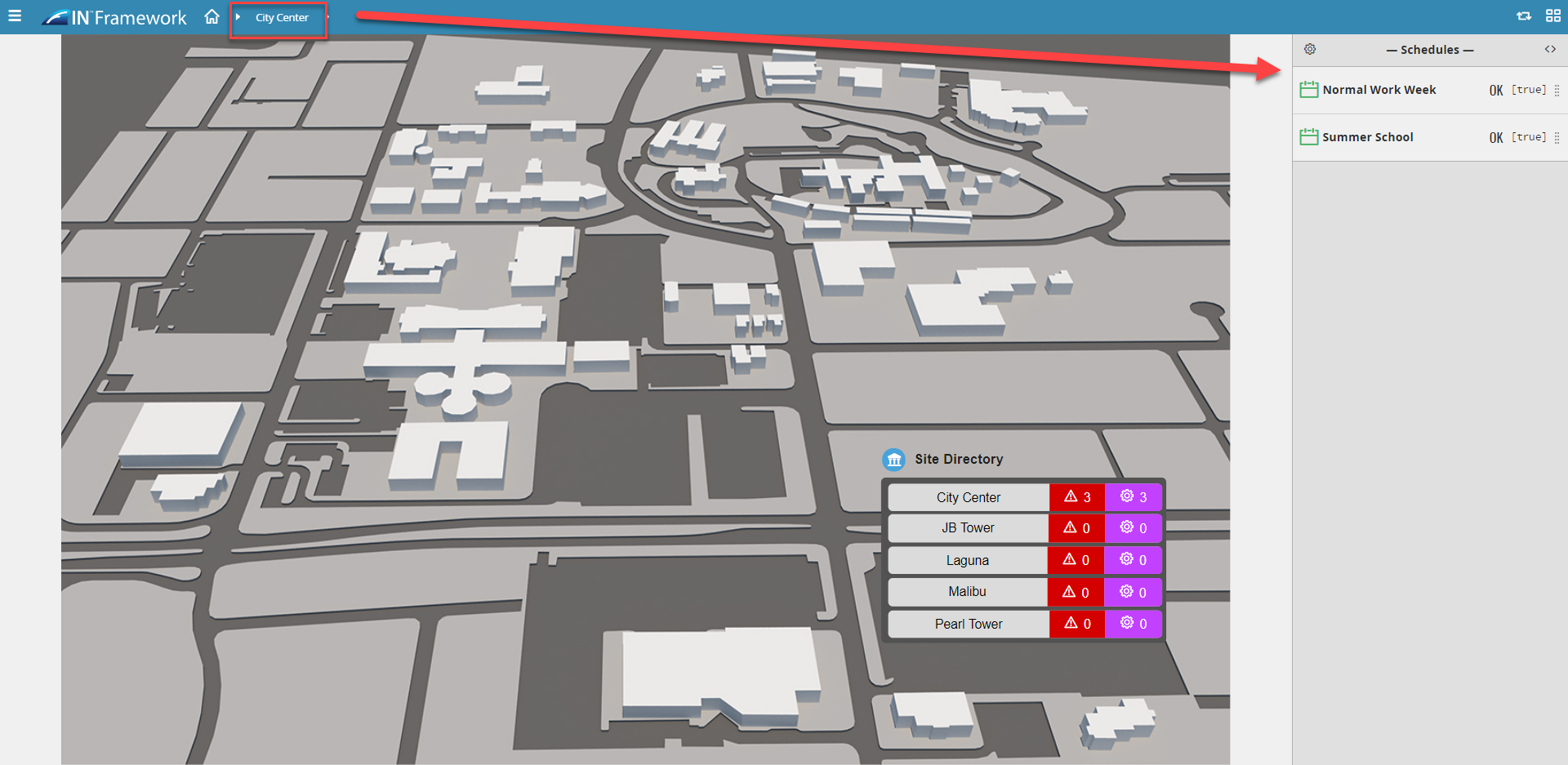Screen dimensions: 1568x765
Task: Click the Site Directory building icon
Action: 894,460
